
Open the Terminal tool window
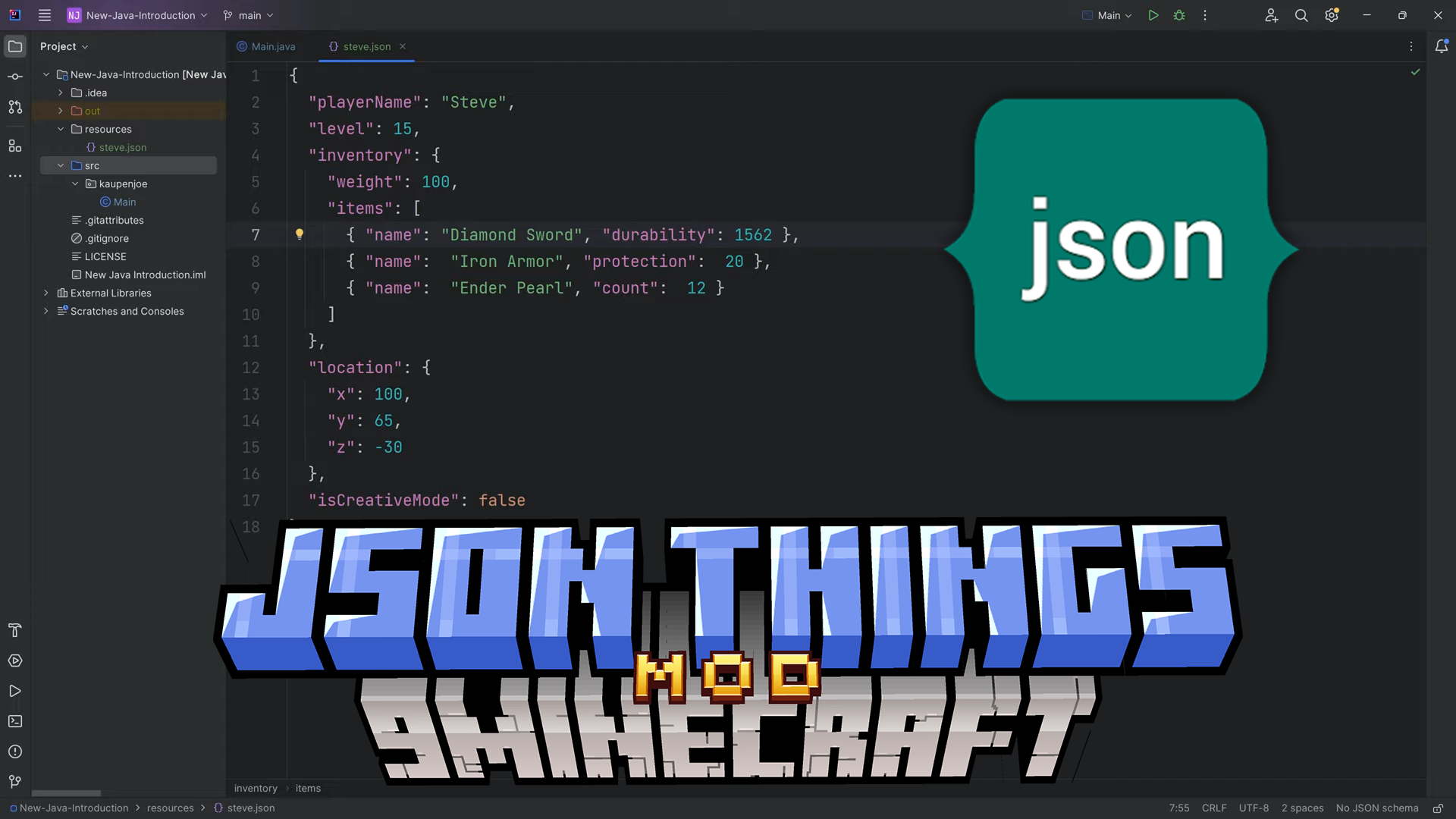[x=15, y=721]
